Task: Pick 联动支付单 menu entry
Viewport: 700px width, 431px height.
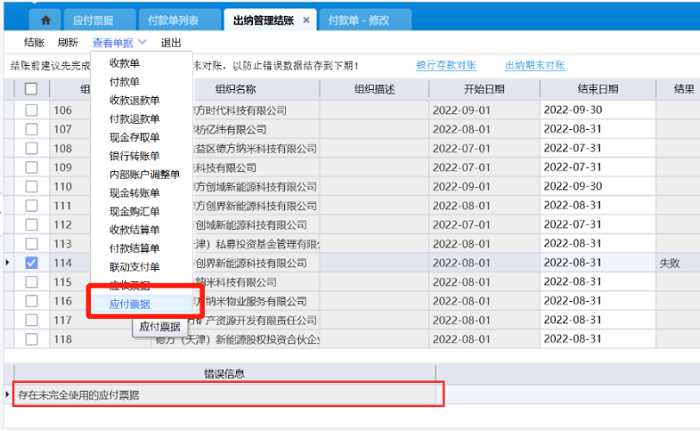Action: point(134,267)
